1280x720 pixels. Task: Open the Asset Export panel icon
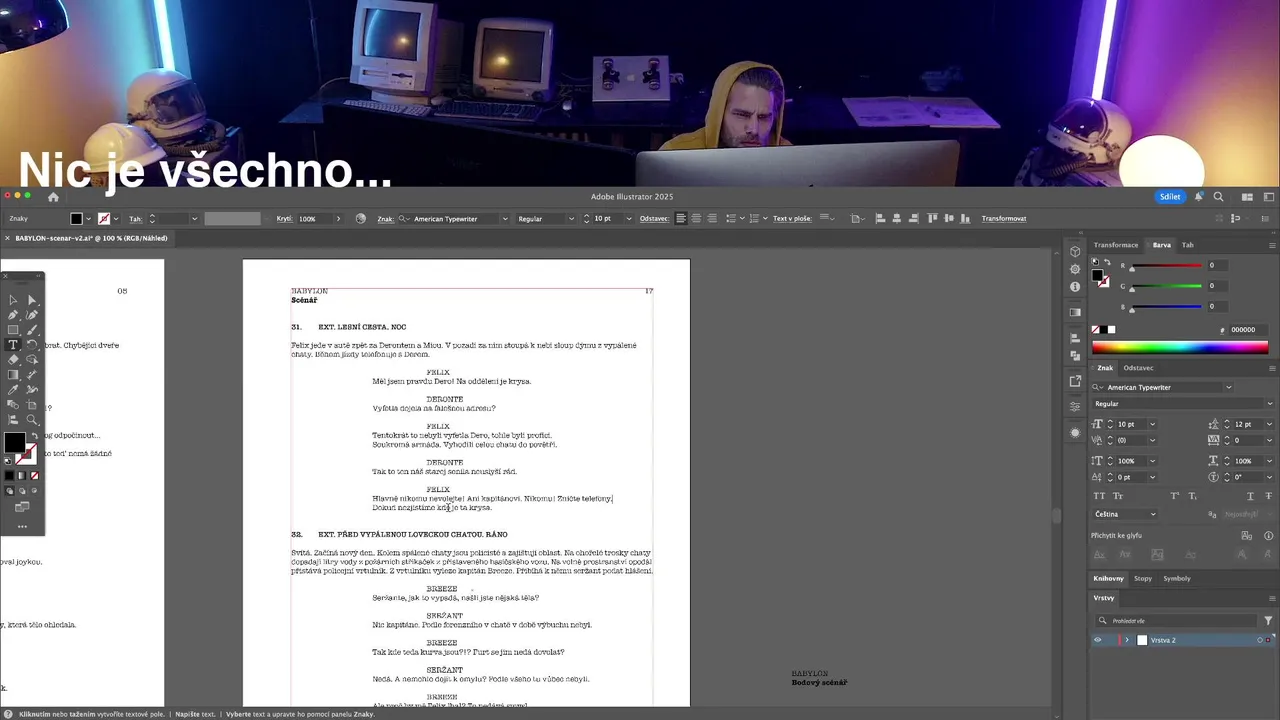point(1075,381)
